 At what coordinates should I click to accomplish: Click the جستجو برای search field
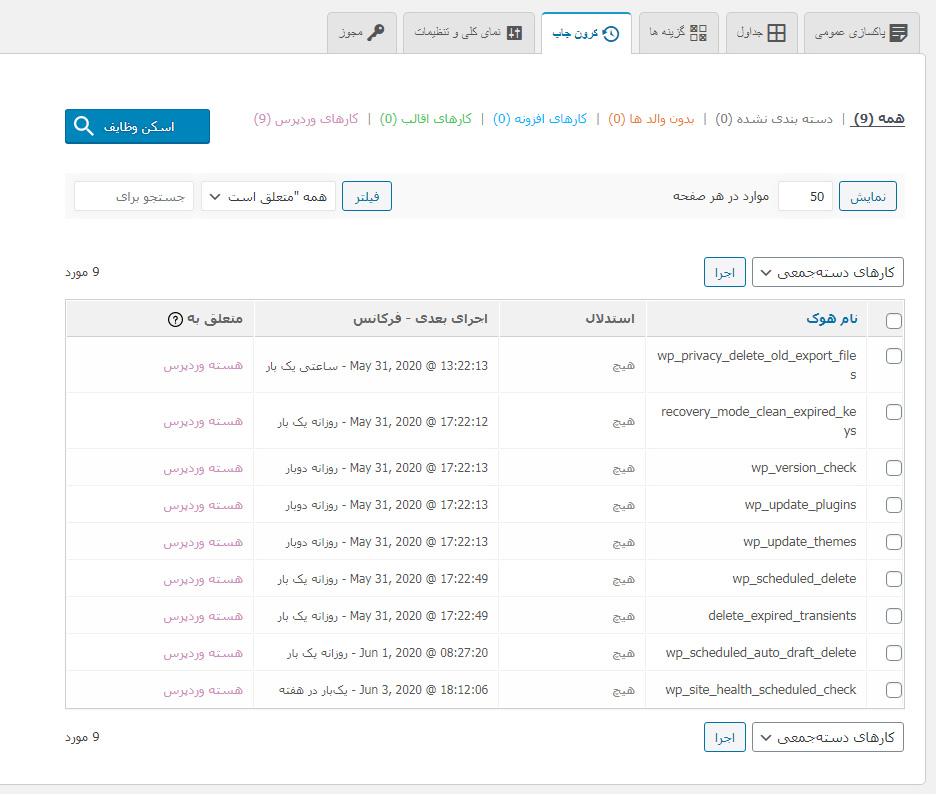134,196
